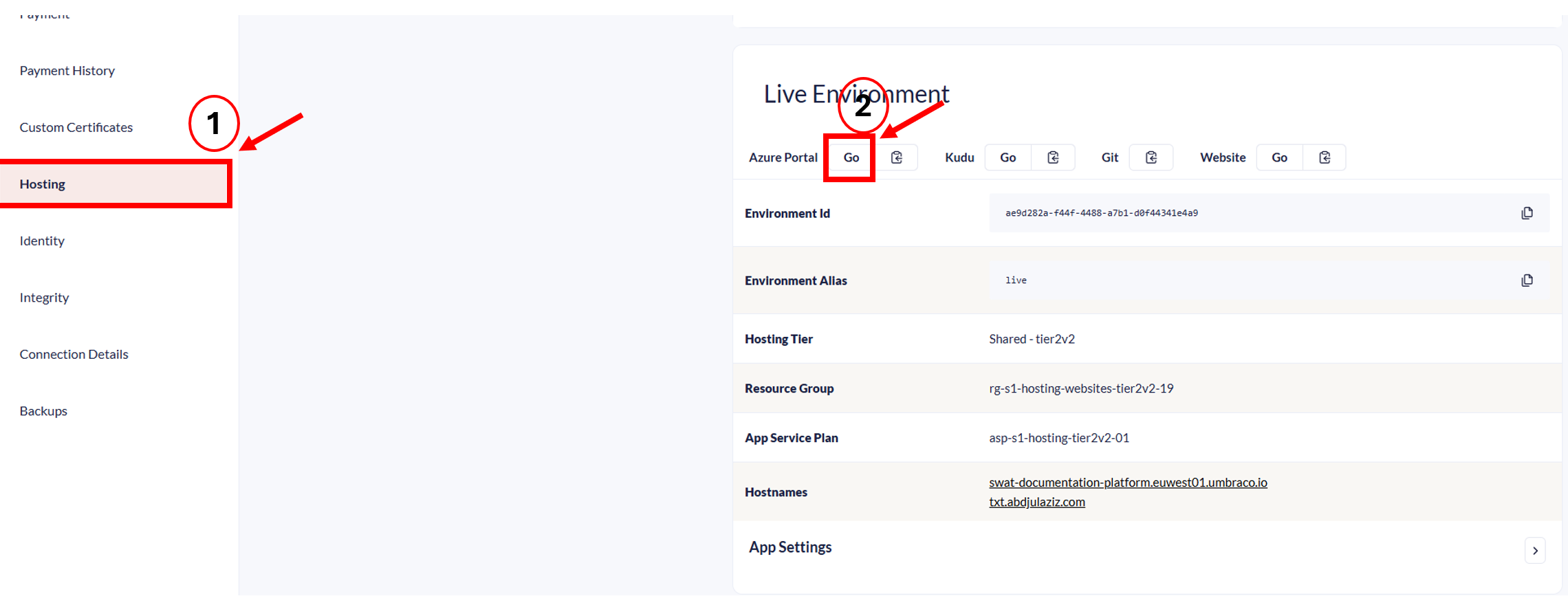The image size is (1568, 605).
Task: Select Custom Certificates in sidebar
Action: (x=76, y=127)
